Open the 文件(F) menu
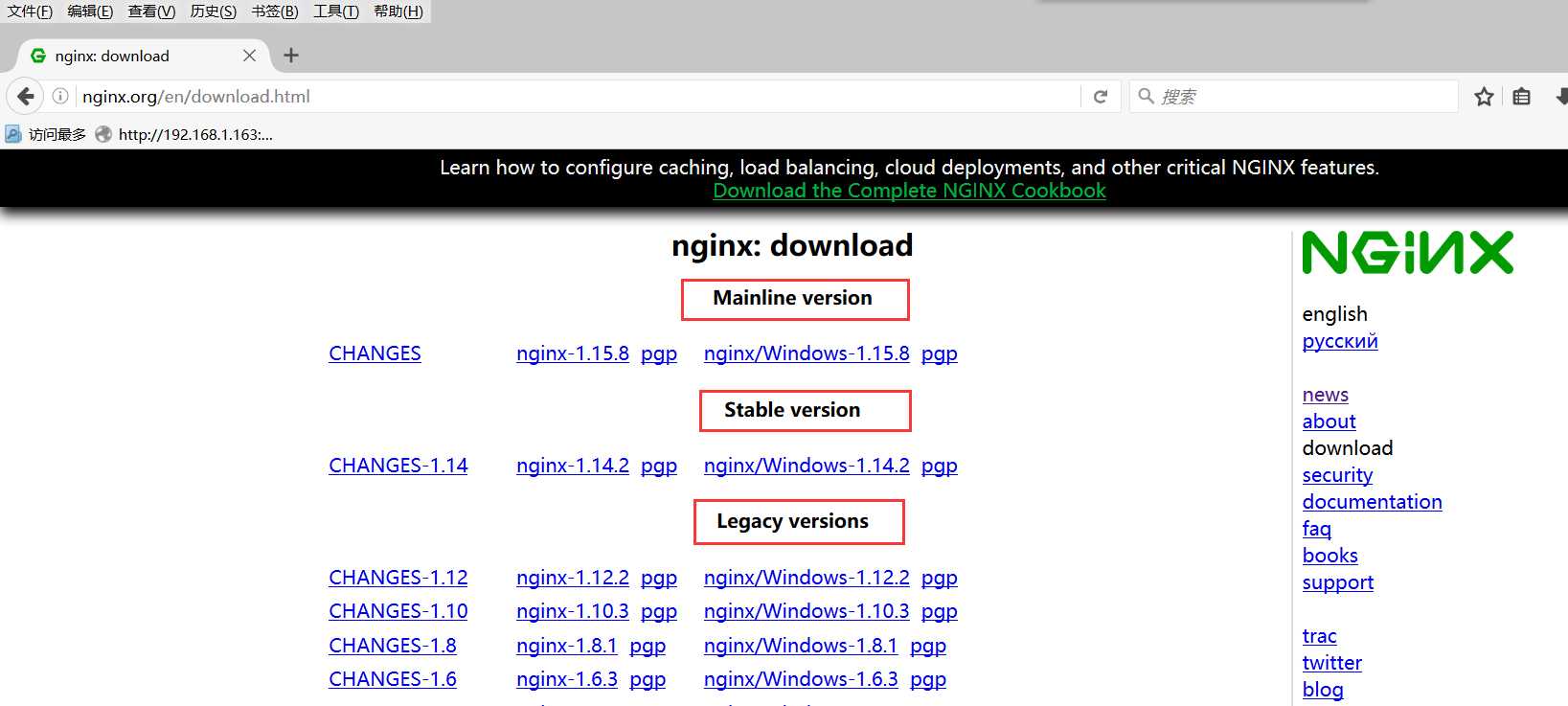 tap(30, 11)
